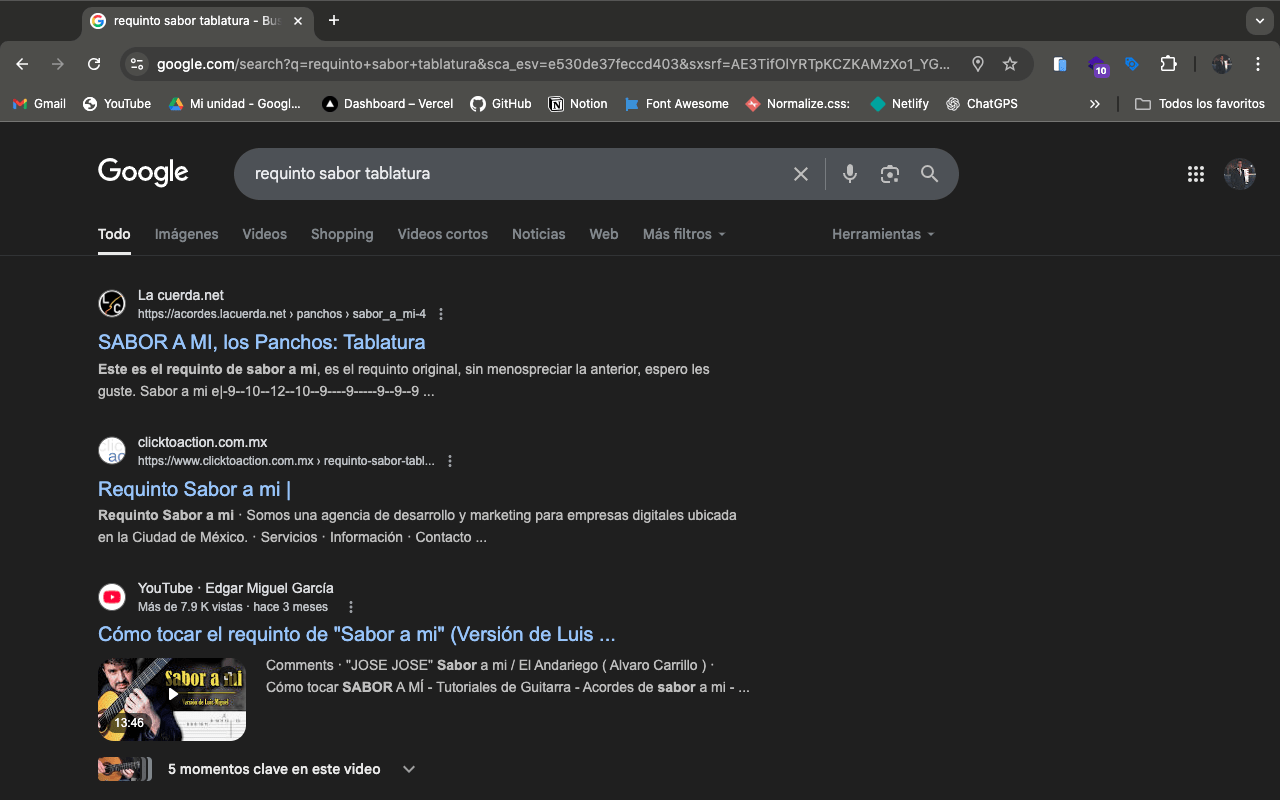This screenshot has width=1280, height=800.
Task: Click the browser forward arrow
Action: point(58,64)
